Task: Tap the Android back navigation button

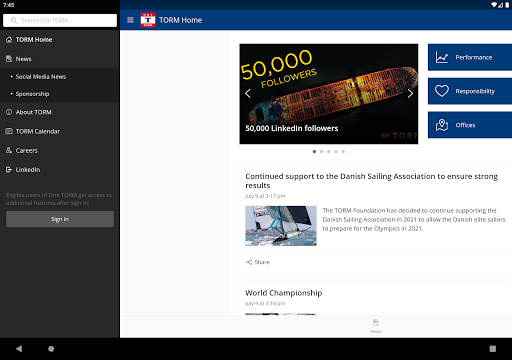Action: click(x=19, y=349)
